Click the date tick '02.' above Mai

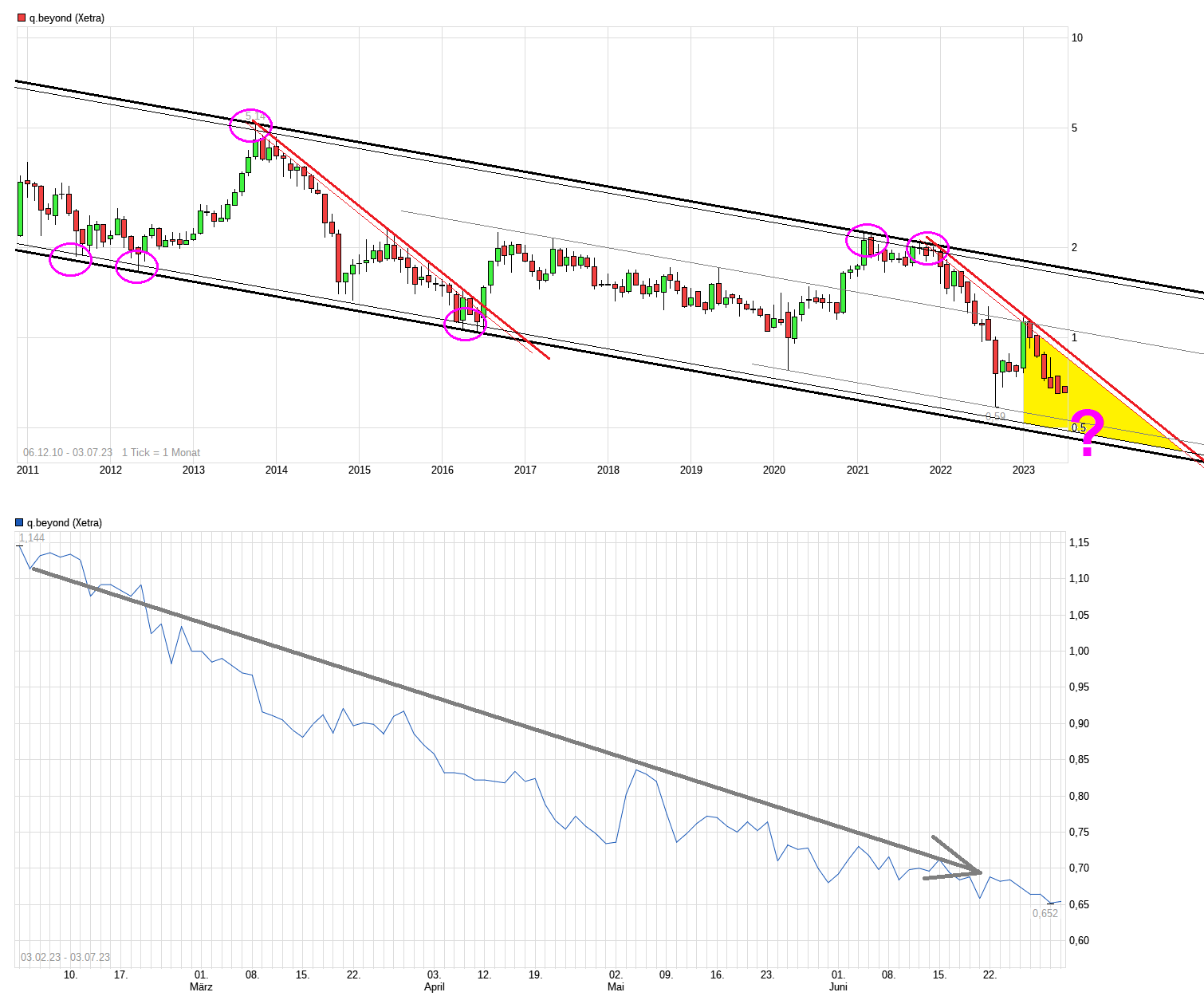[616, 974]
